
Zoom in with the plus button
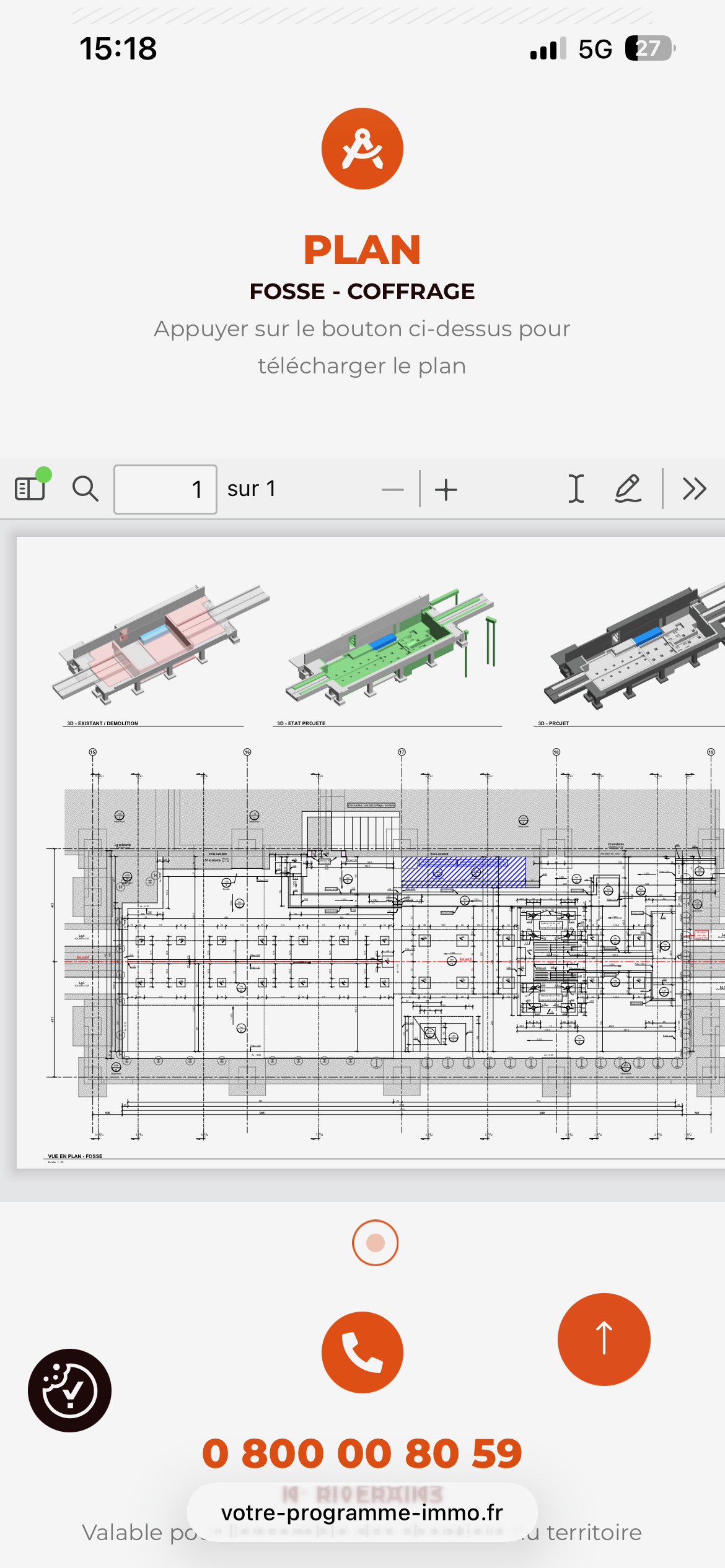click(446, 489)
